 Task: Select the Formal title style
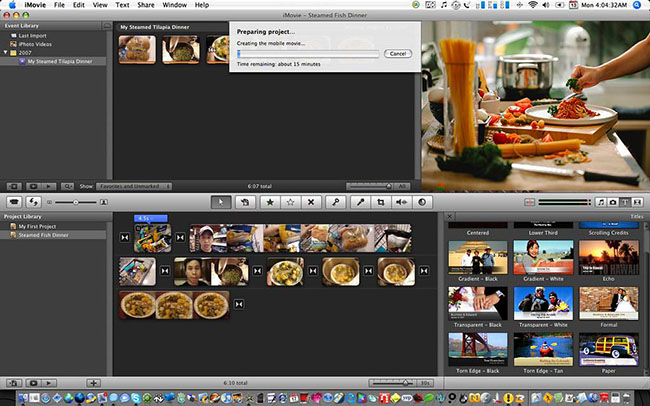click(609, 303)
